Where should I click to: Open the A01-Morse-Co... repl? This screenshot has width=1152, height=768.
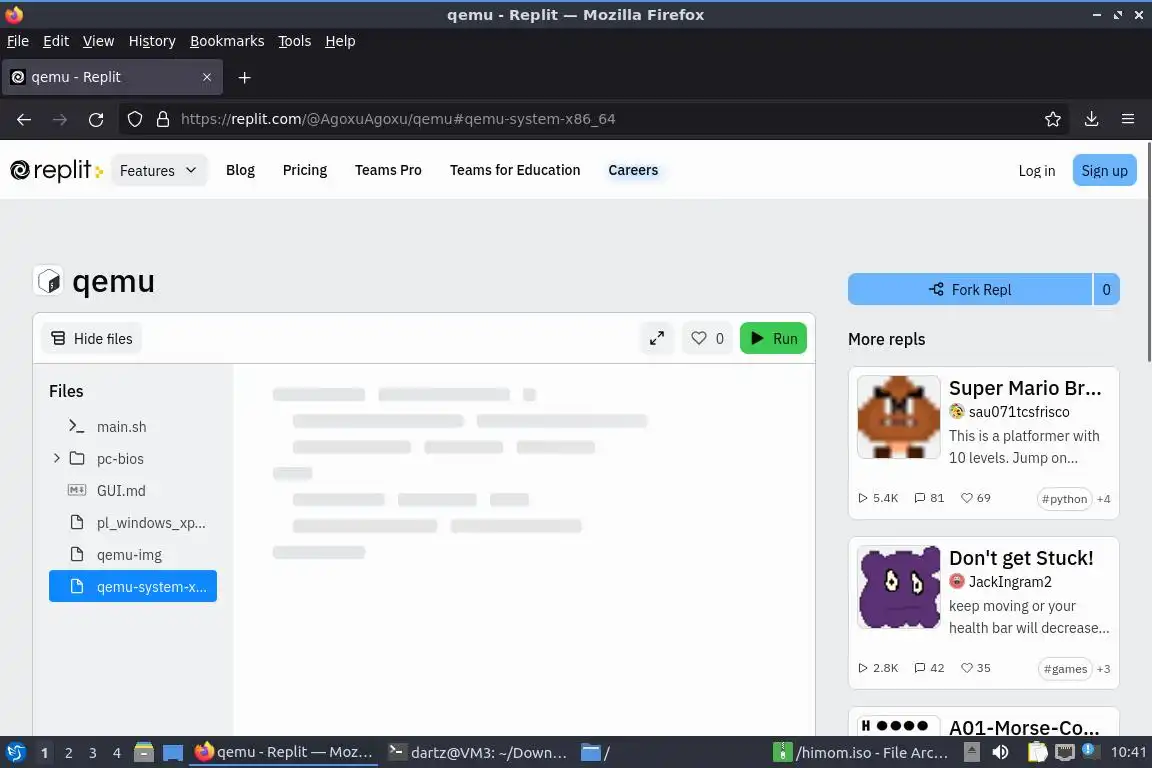click(1024, 728)
